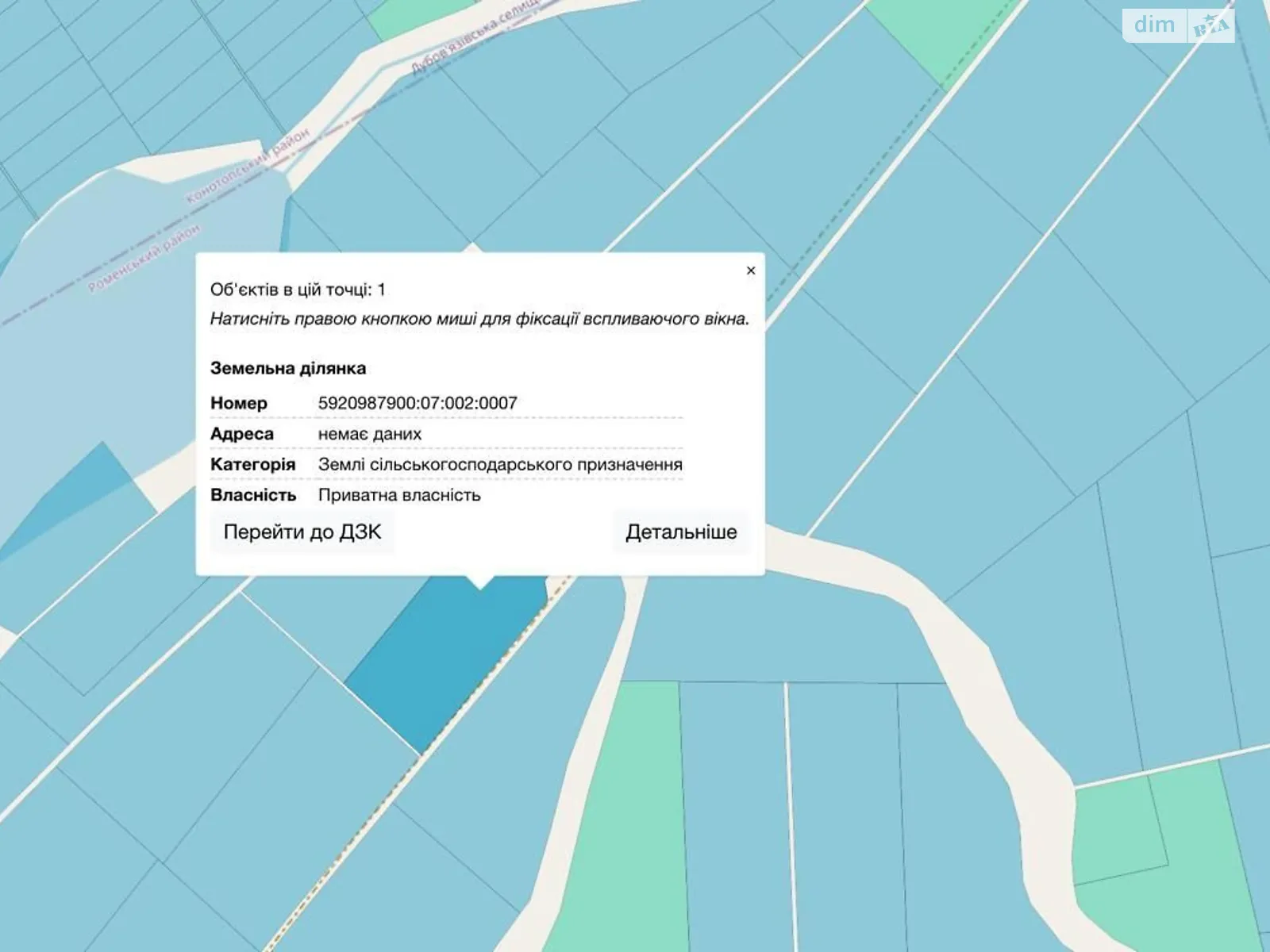Click the 'Роменський район' map label
Screen dimensions: 1270x952
[x=144, y=258]
